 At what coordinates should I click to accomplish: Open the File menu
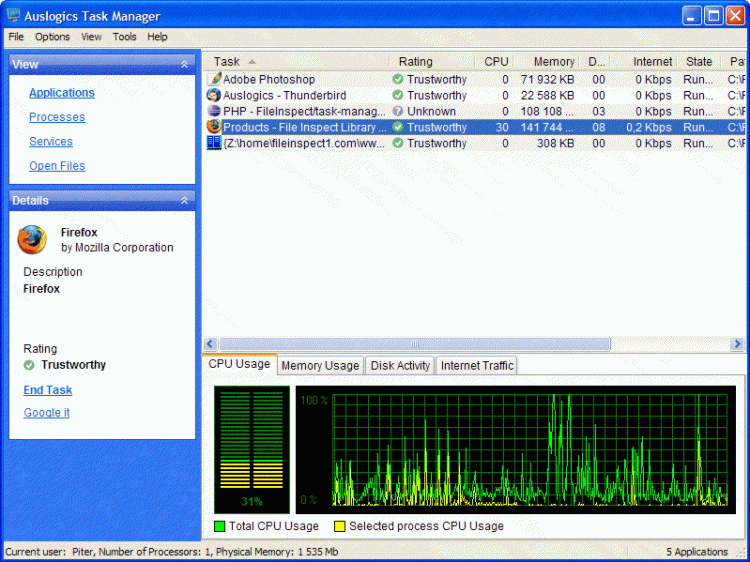16,37
